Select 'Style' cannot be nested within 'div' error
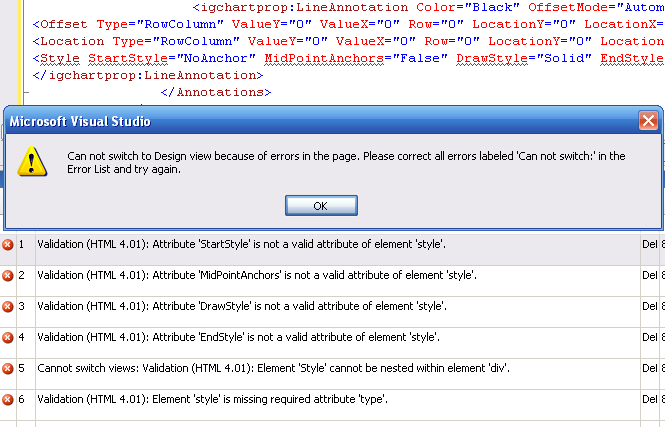The image size is (665, 427). [273, 368]
